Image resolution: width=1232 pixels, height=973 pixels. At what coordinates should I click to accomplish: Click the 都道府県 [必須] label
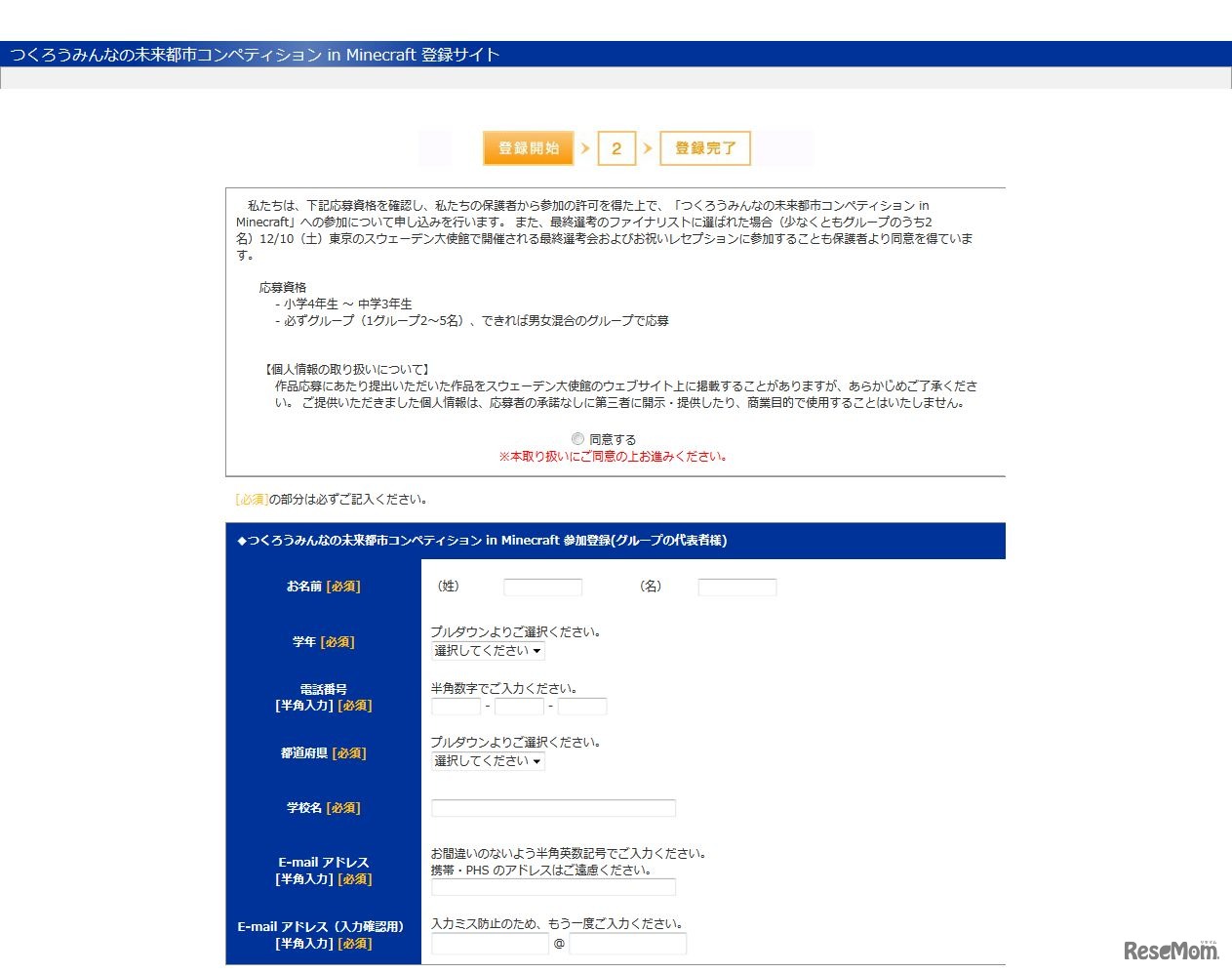coord(323,753)
